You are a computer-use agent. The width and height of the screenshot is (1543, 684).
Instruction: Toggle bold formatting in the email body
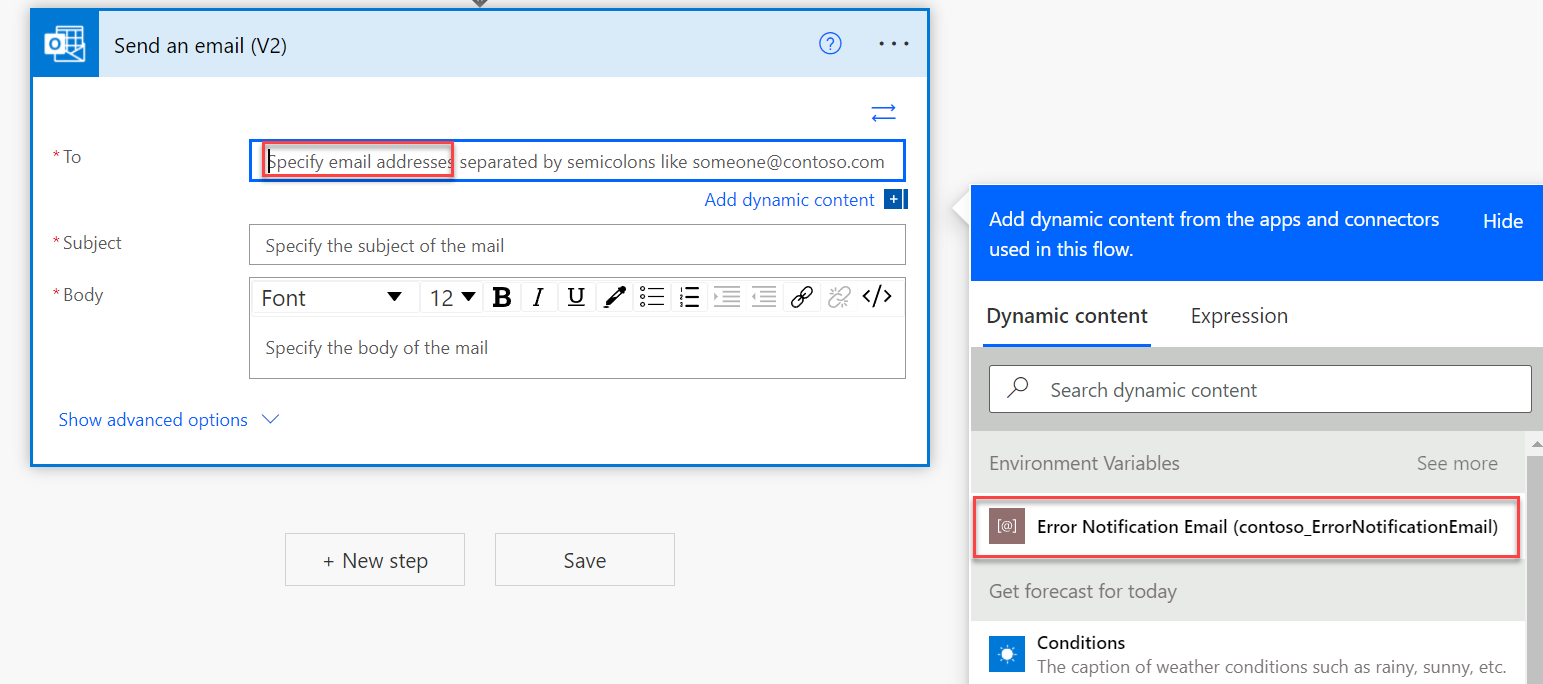click(502, 296)
